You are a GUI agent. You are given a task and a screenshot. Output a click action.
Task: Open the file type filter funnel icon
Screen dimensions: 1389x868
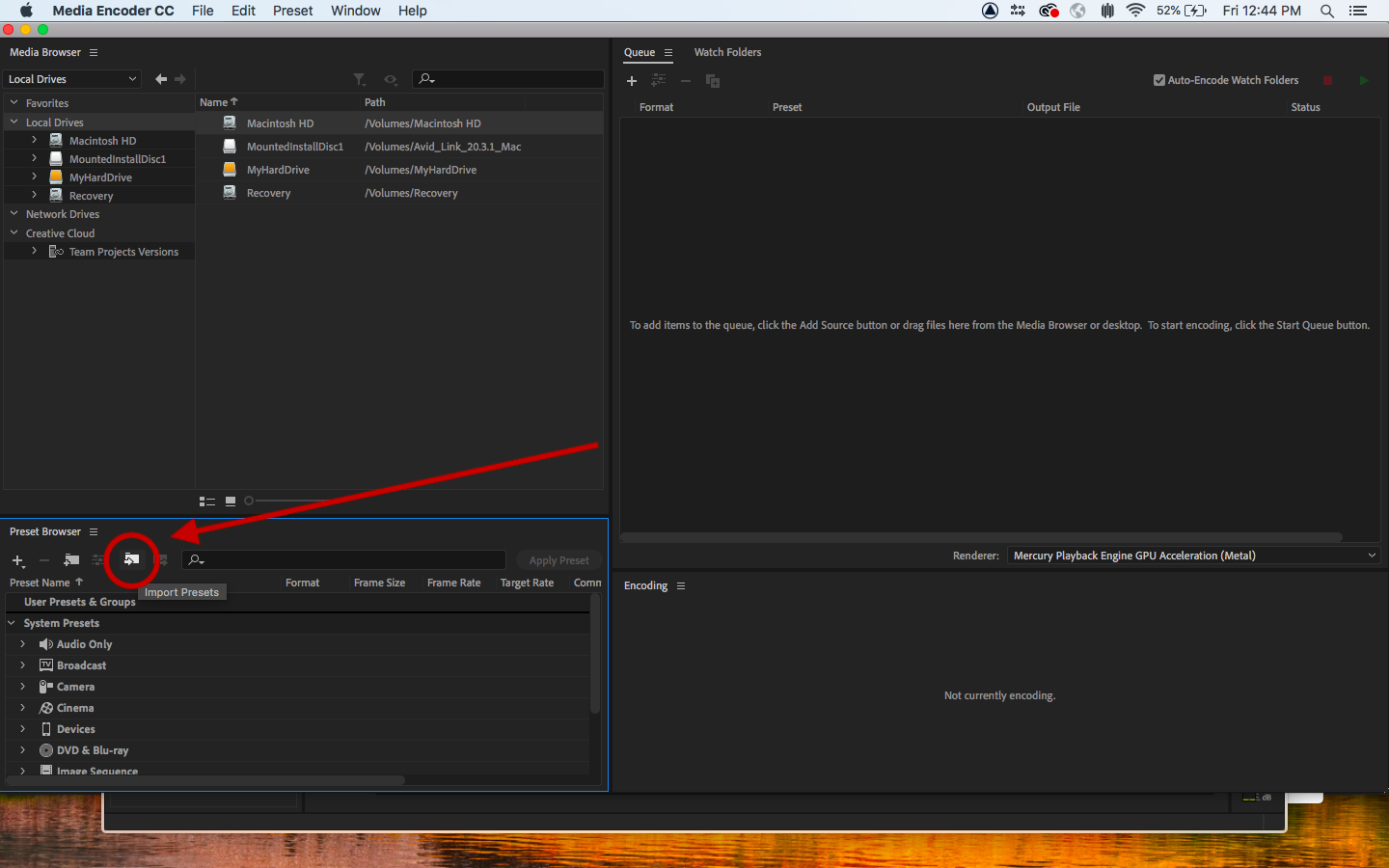[x=360, y=79]
